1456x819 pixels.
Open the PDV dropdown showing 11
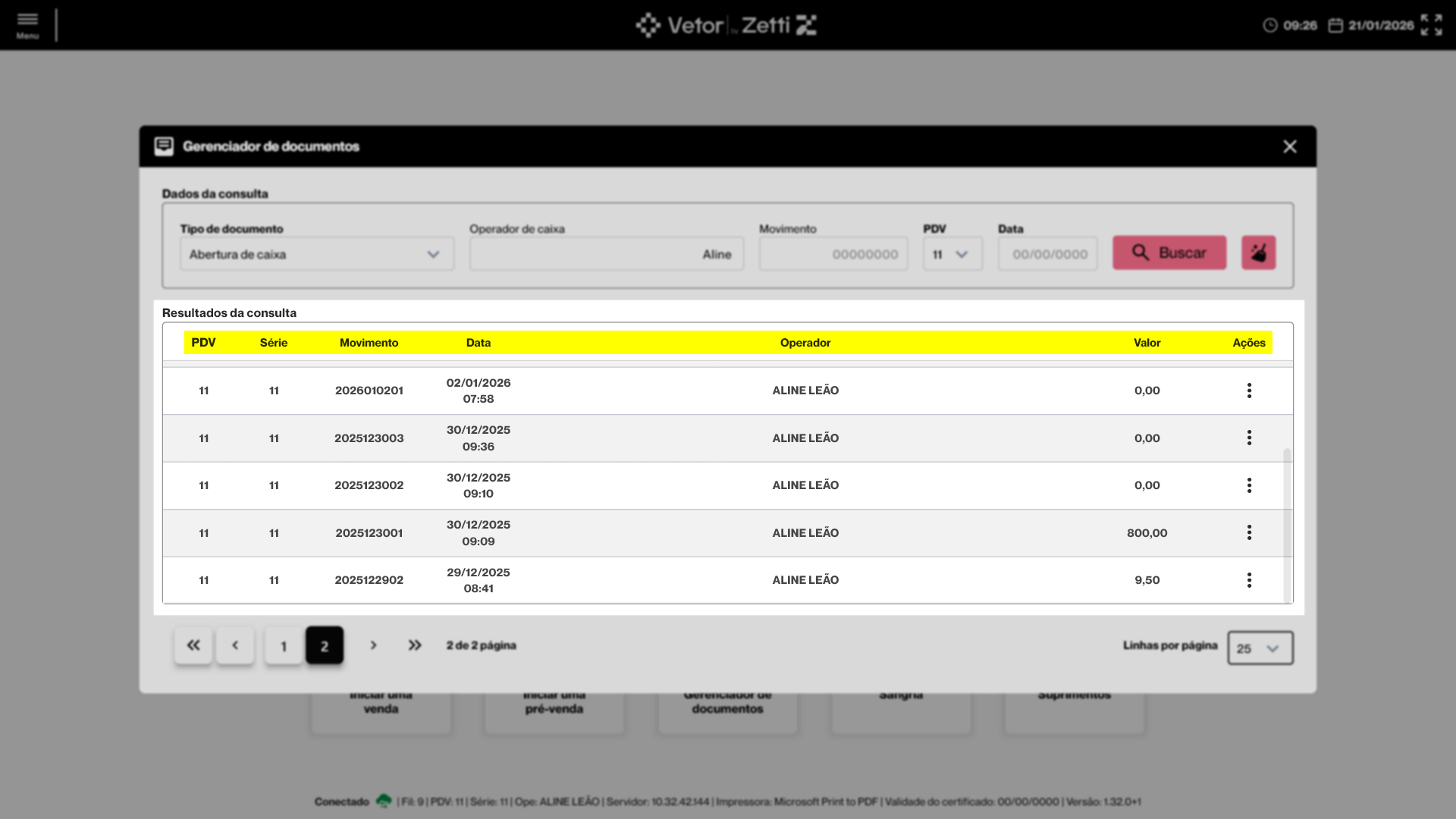952,254
